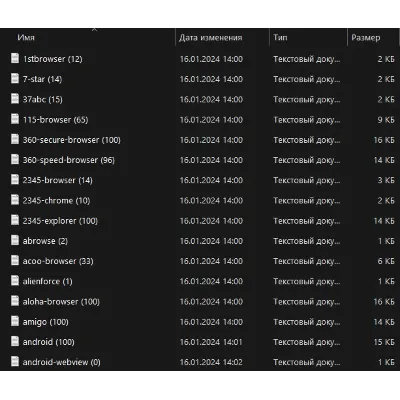Image resolution: width=400 pixels, height=400 pixels.
Task: Select the file name android-webview (0)
Action: pyautogui.click(x=62, y=362)
